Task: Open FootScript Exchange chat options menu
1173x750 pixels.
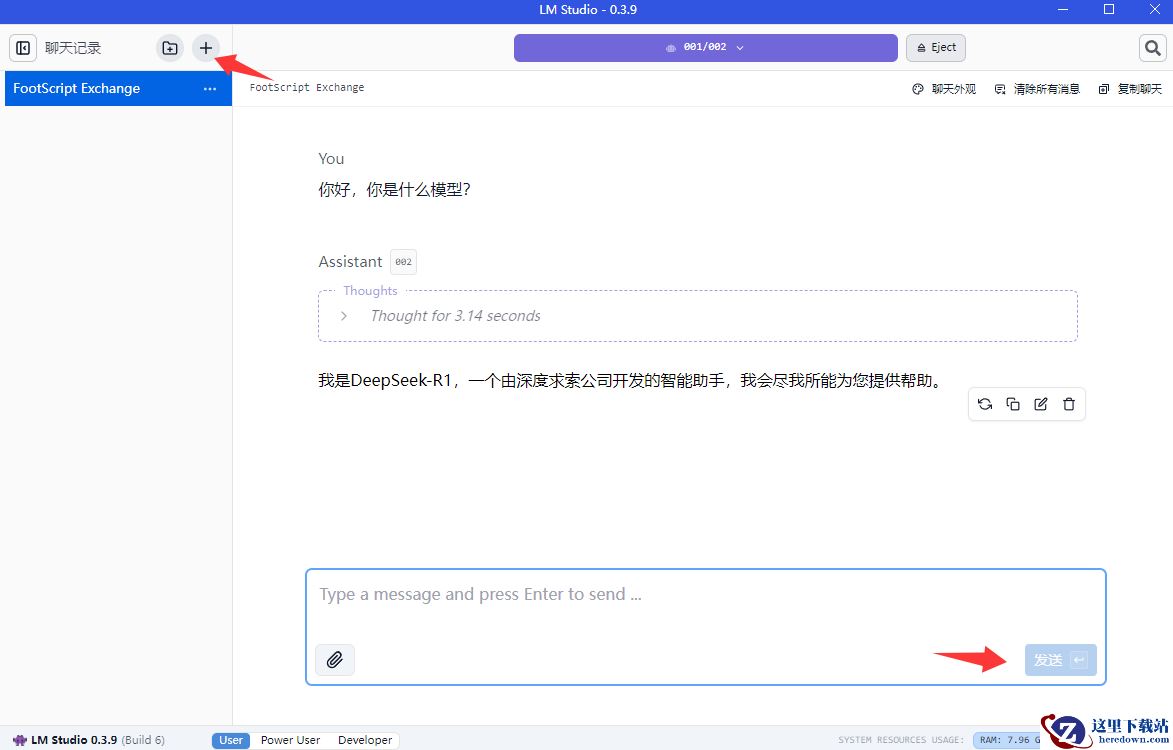Action: [209, 88]
